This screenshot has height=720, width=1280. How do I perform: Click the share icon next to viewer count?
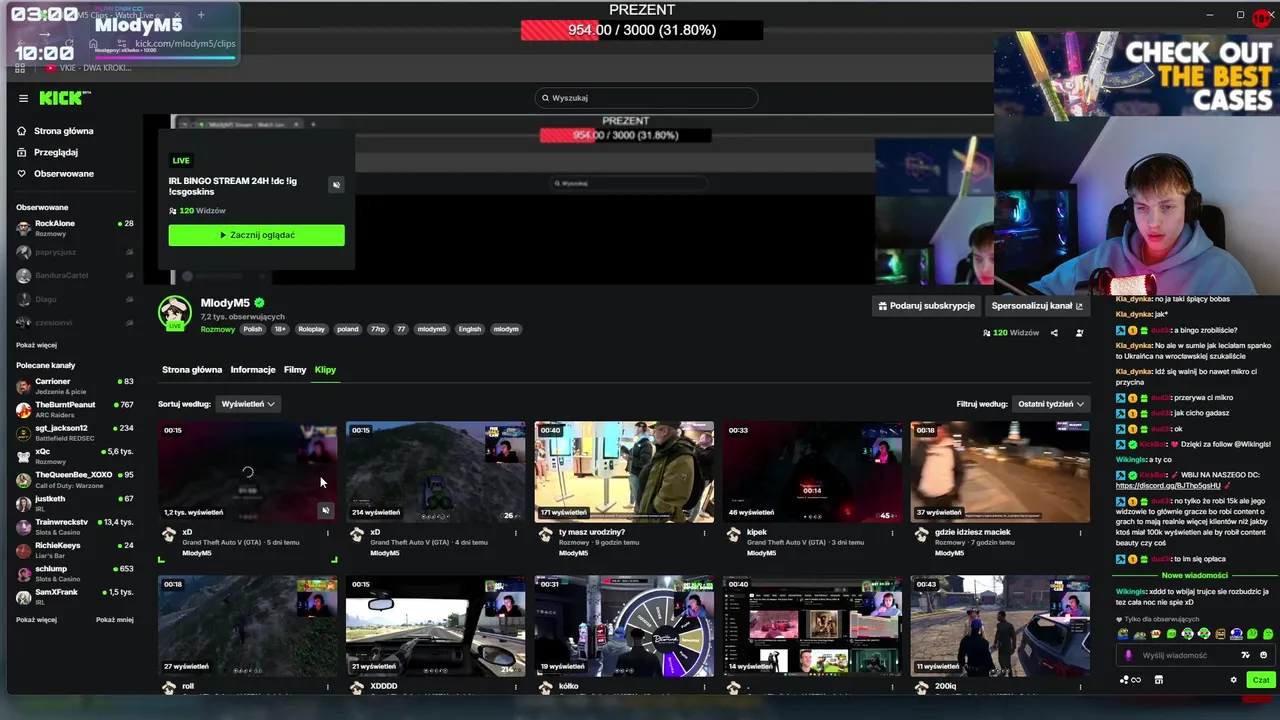pyautogui.click(x=1054, y=333)
